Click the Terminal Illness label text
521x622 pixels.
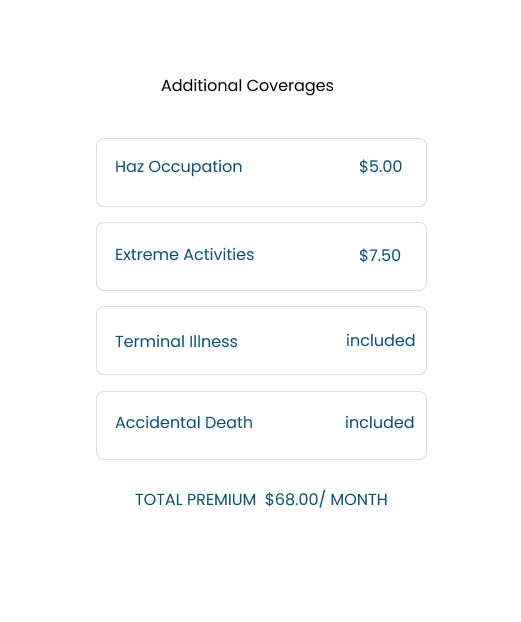pyautogui.click(x=176, y=342)
